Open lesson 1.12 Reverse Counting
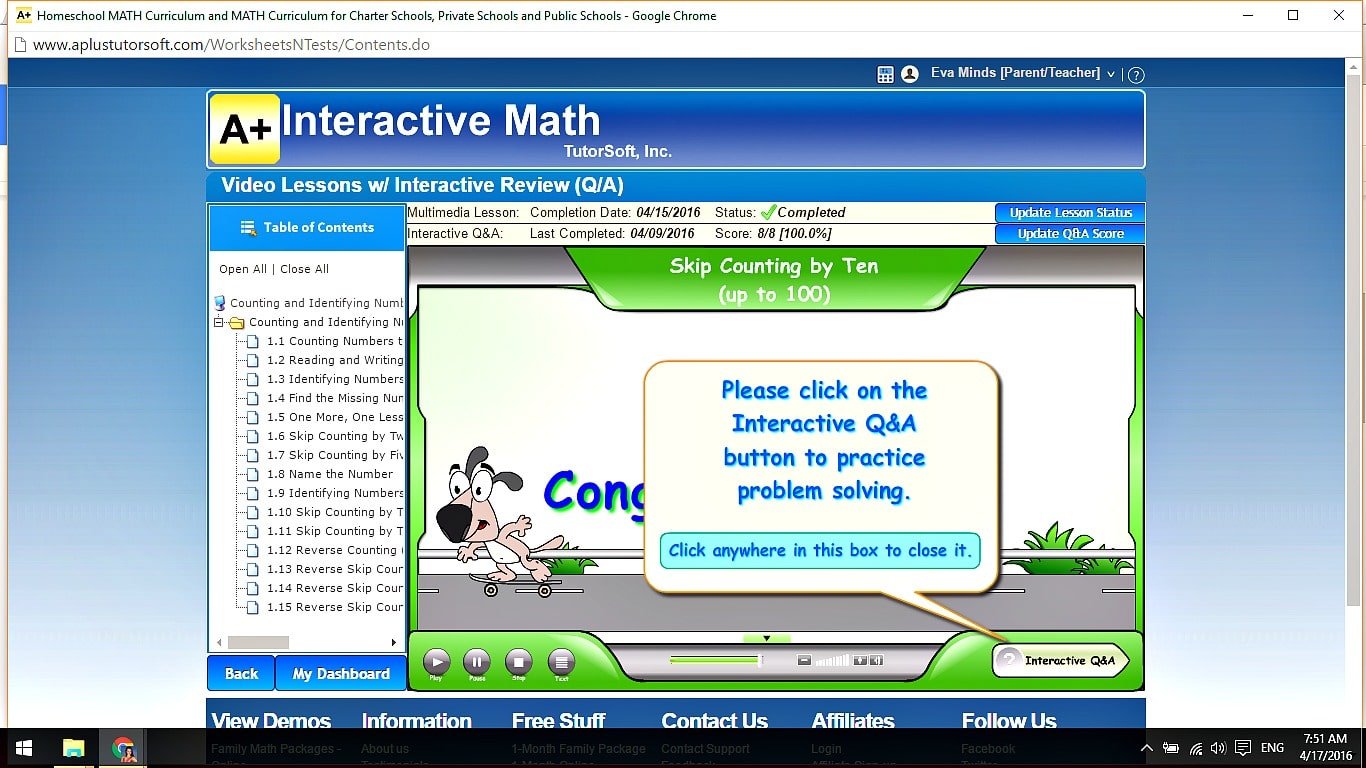Viewport: 1366px width, 768px height. click(335, 550)
